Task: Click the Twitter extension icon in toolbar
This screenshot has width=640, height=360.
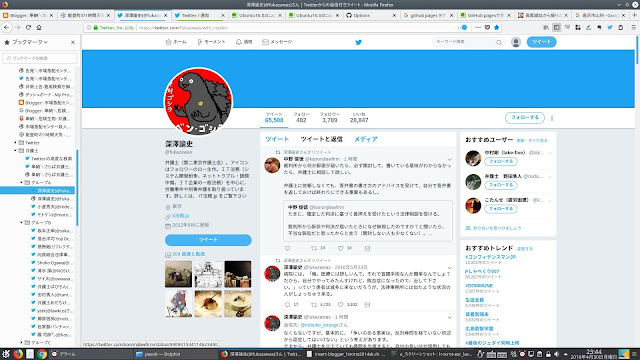Action: [610, 27]
